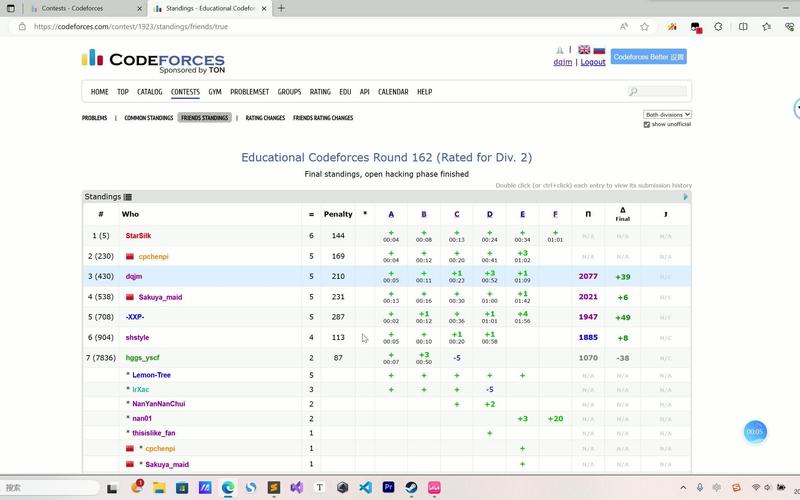
Task: Expand the system tray hidden icons chevron
Action: click(683, 488)
